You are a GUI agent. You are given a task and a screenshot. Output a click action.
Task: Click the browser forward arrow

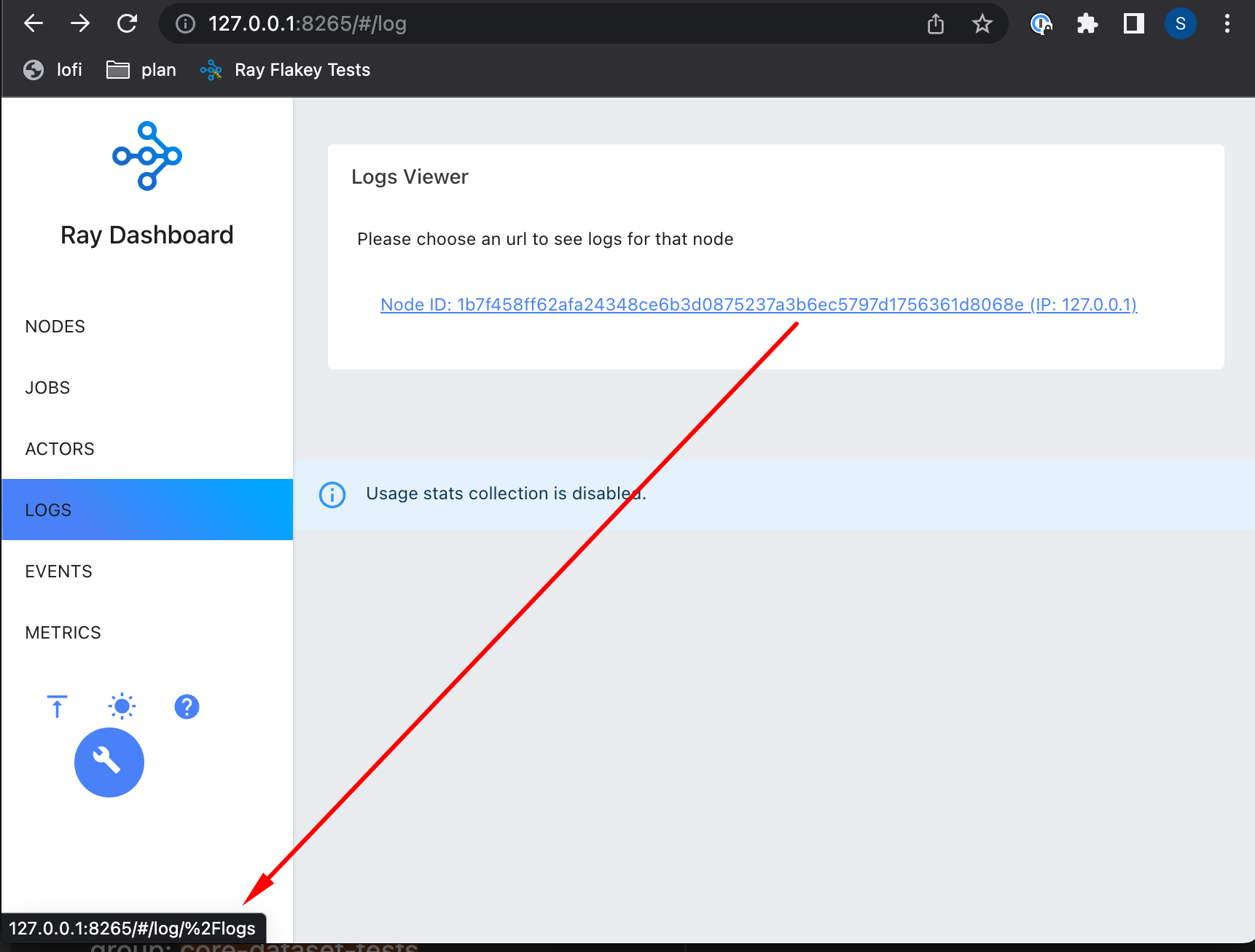80,23
